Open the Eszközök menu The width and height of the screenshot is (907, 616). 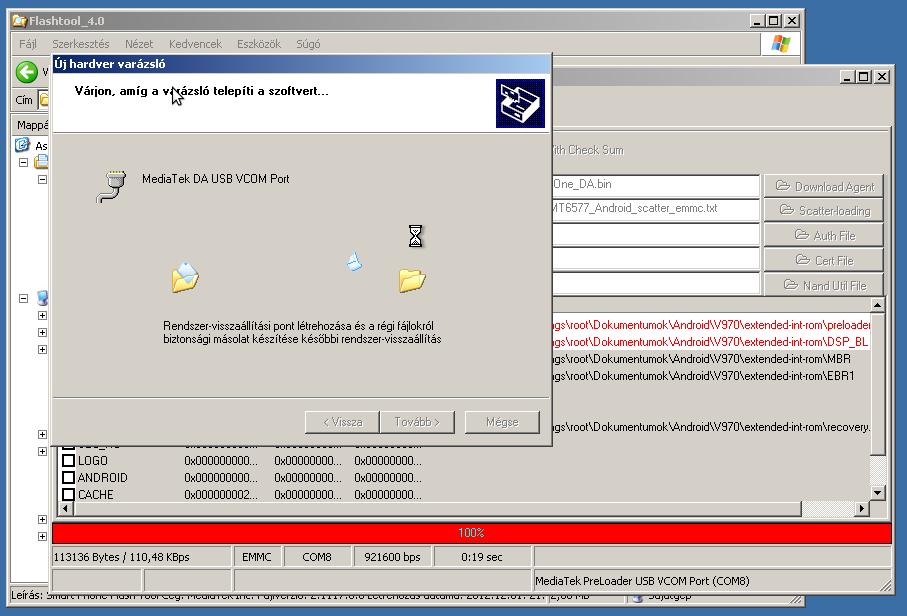point(259,44)
